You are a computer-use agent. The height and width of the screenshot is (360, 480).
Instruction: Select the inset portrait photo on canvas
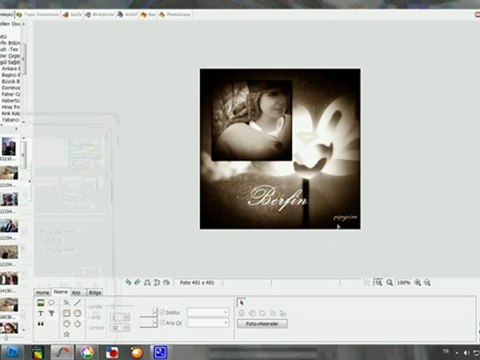(x=252, y=120)
